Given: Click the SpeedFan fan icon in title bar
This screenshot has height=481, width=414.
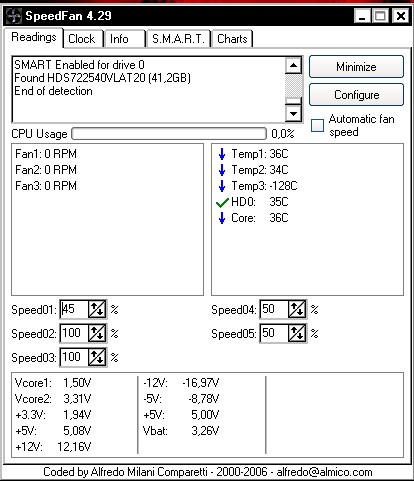Looking at the screenshot, I should 14,16.
